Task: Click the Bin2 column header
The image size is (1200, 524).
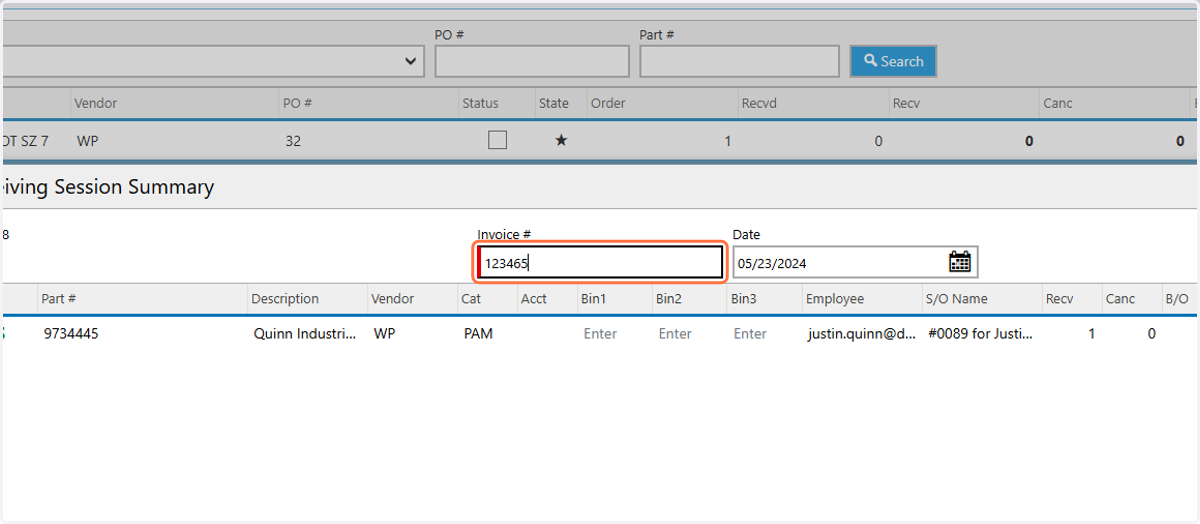Action: (x=669, y=298)
